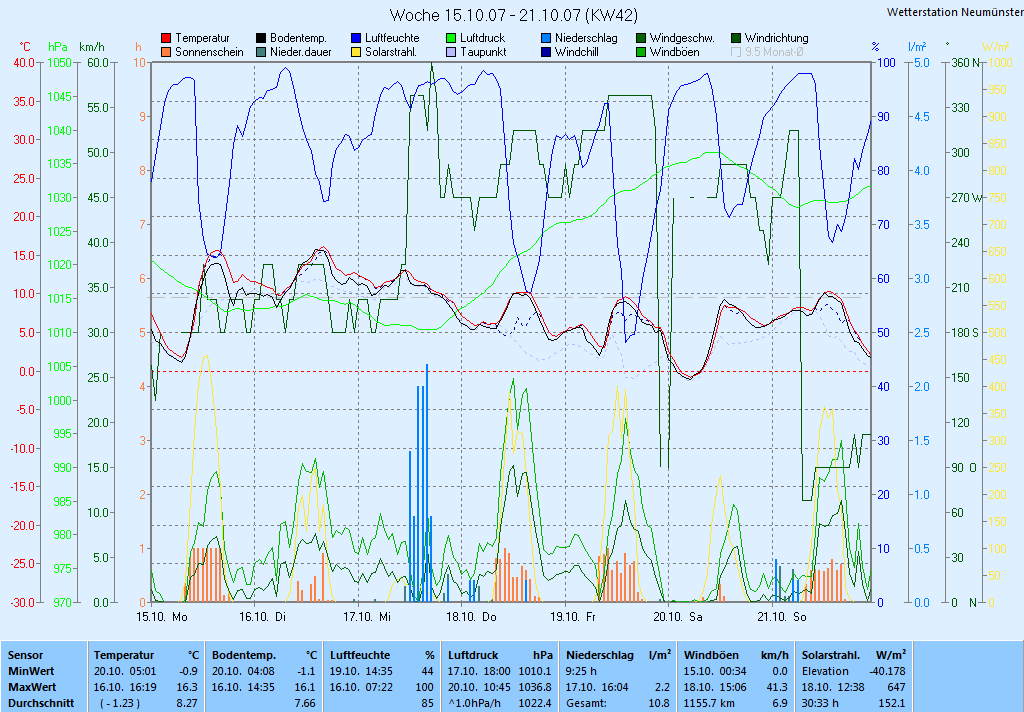Screen dimensions: 1024x712
Task: Click the Nieder.dauer legend square
Action: 261,52
